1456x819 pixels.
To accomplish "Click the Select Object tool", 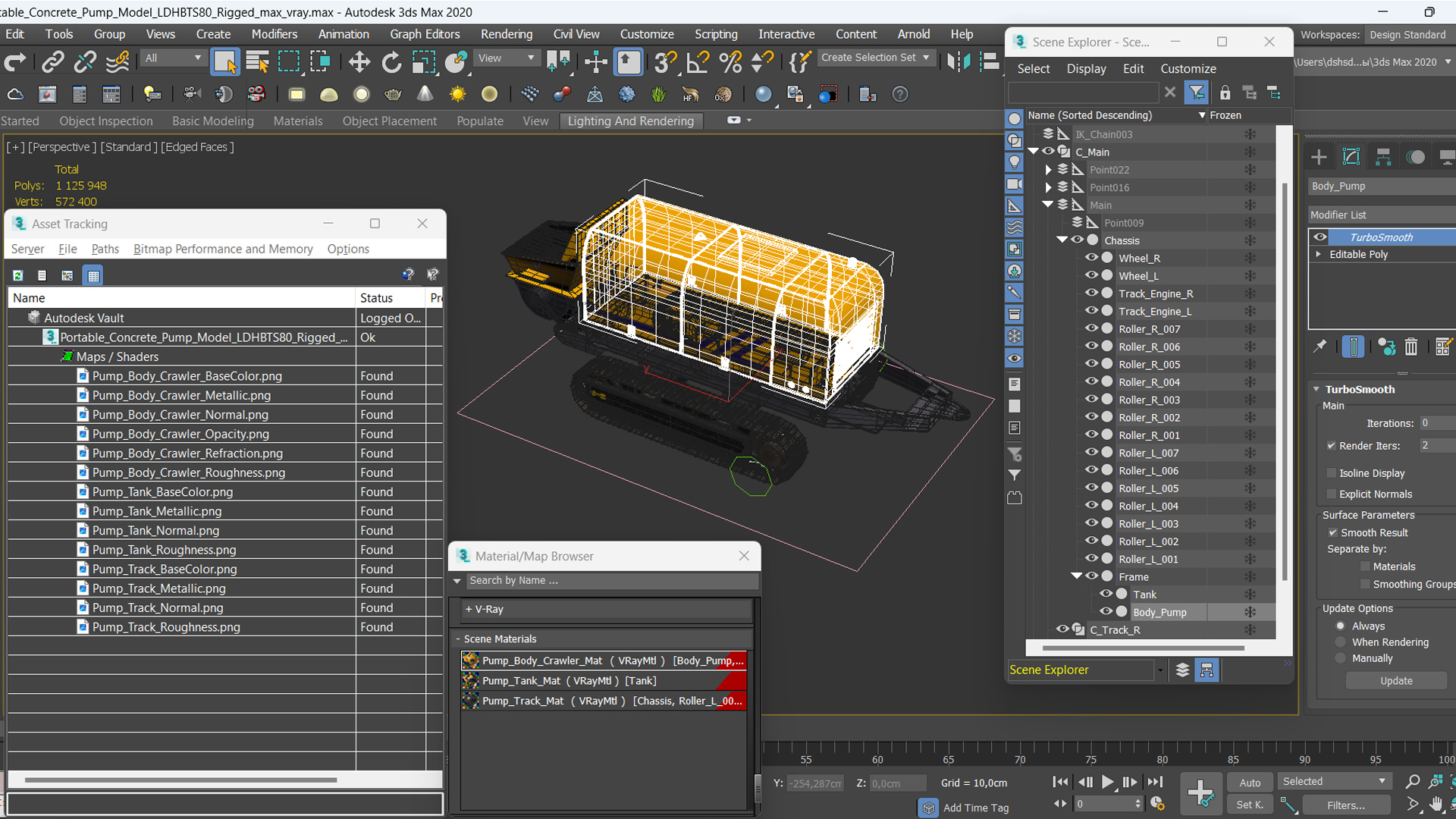I will tap(224, 62).
